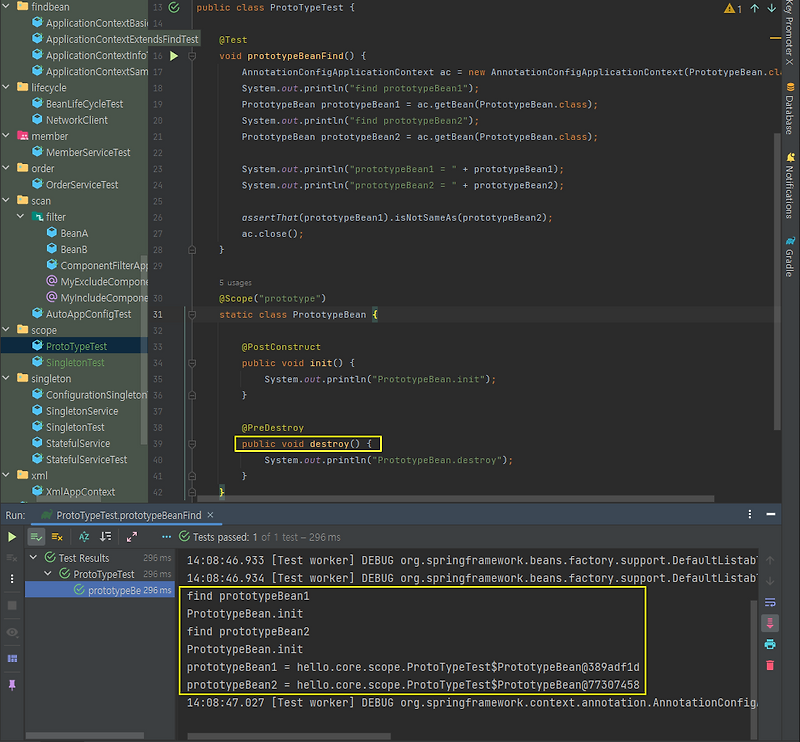The image size is (800, 742).
Task: Pin the Run tab with the pin icon
Action: click(12, 684)
